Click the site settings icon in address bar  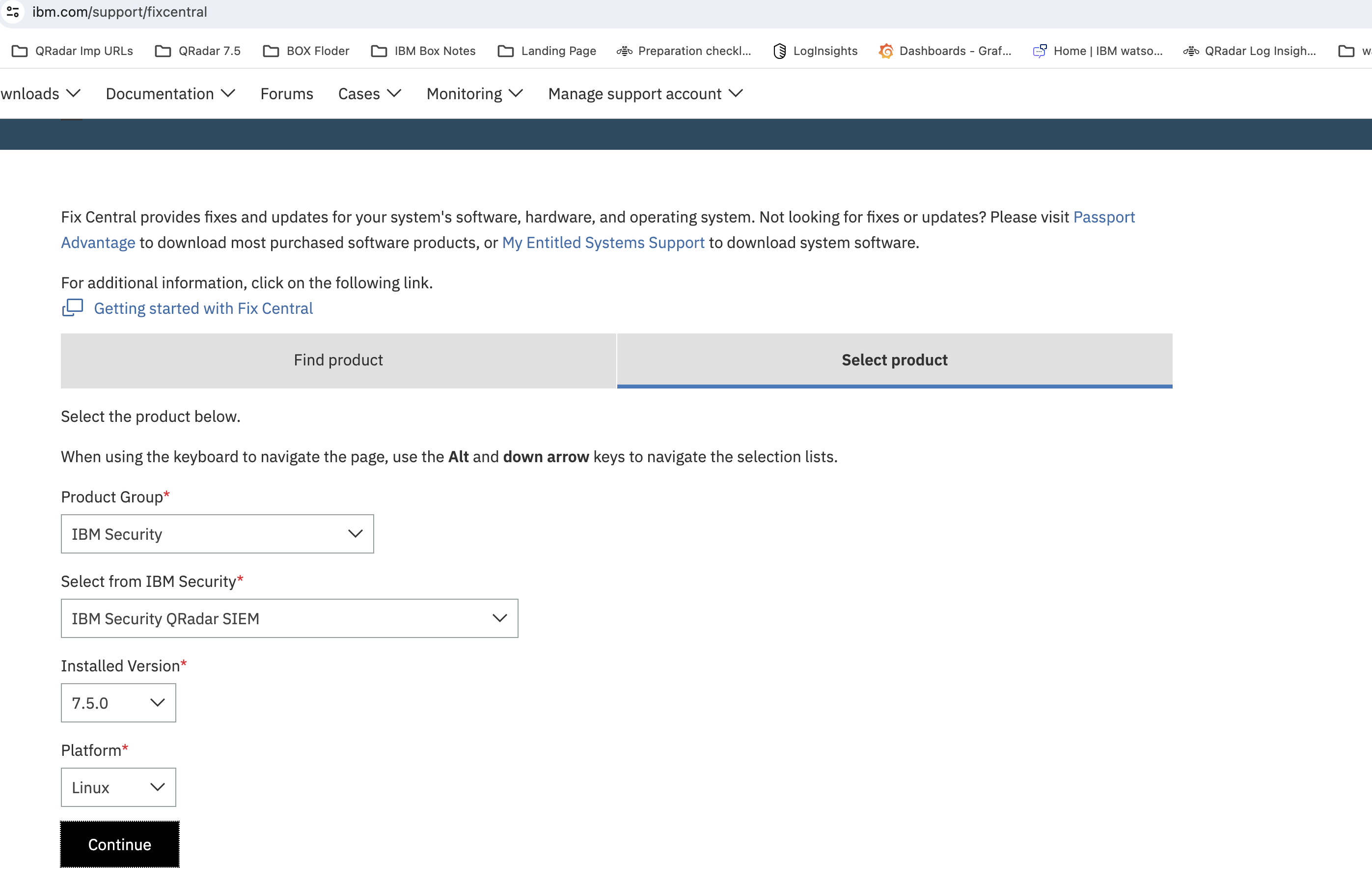coord(13,11)
